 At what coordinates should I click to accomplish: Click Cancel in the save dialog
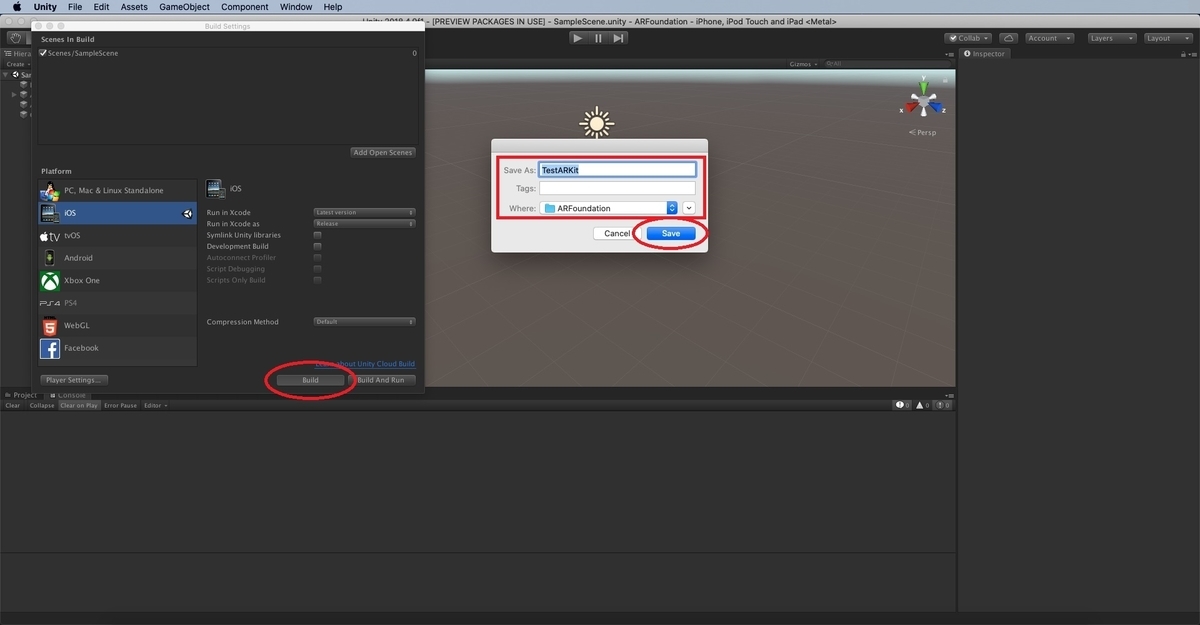click(x=617, y=233)
